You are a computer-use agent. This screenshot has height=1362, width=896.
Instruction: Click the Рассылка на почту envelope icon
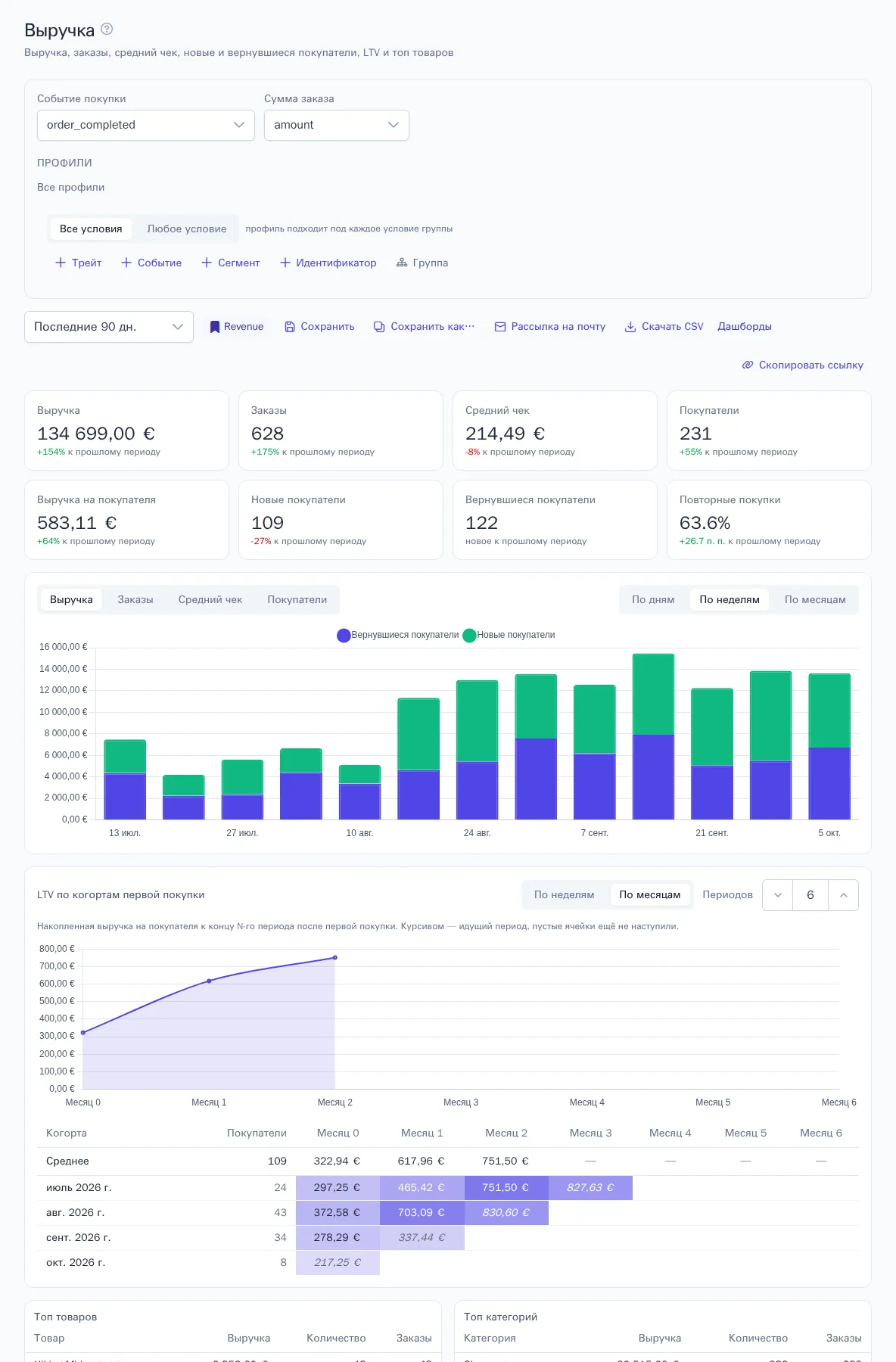tap(500, 327)
